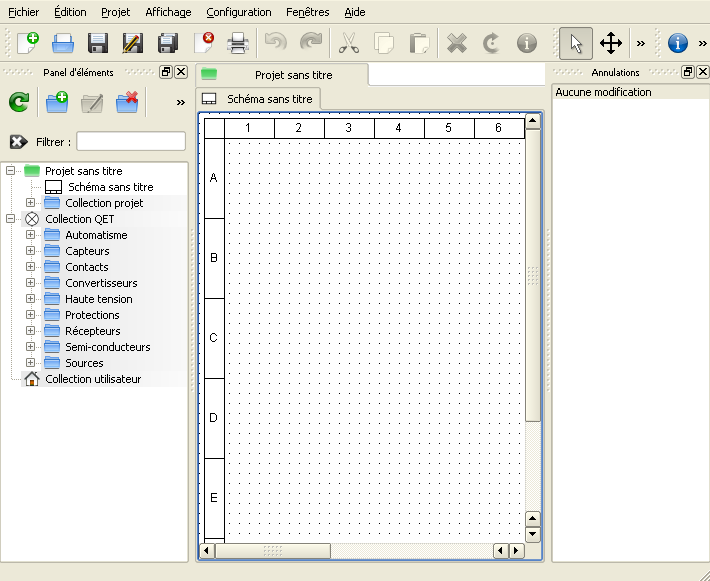
Task: Expand the Sources folder
Action: 30,363
